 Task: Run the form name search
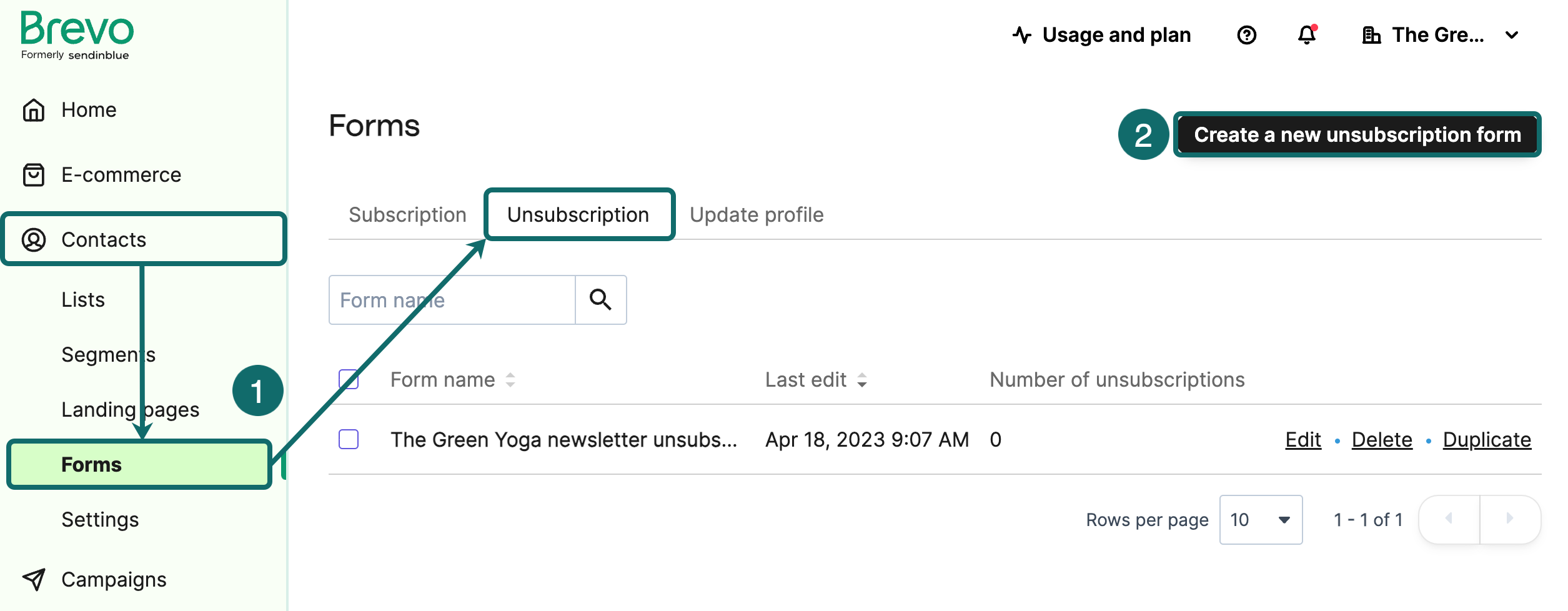[x=600, y=300]
